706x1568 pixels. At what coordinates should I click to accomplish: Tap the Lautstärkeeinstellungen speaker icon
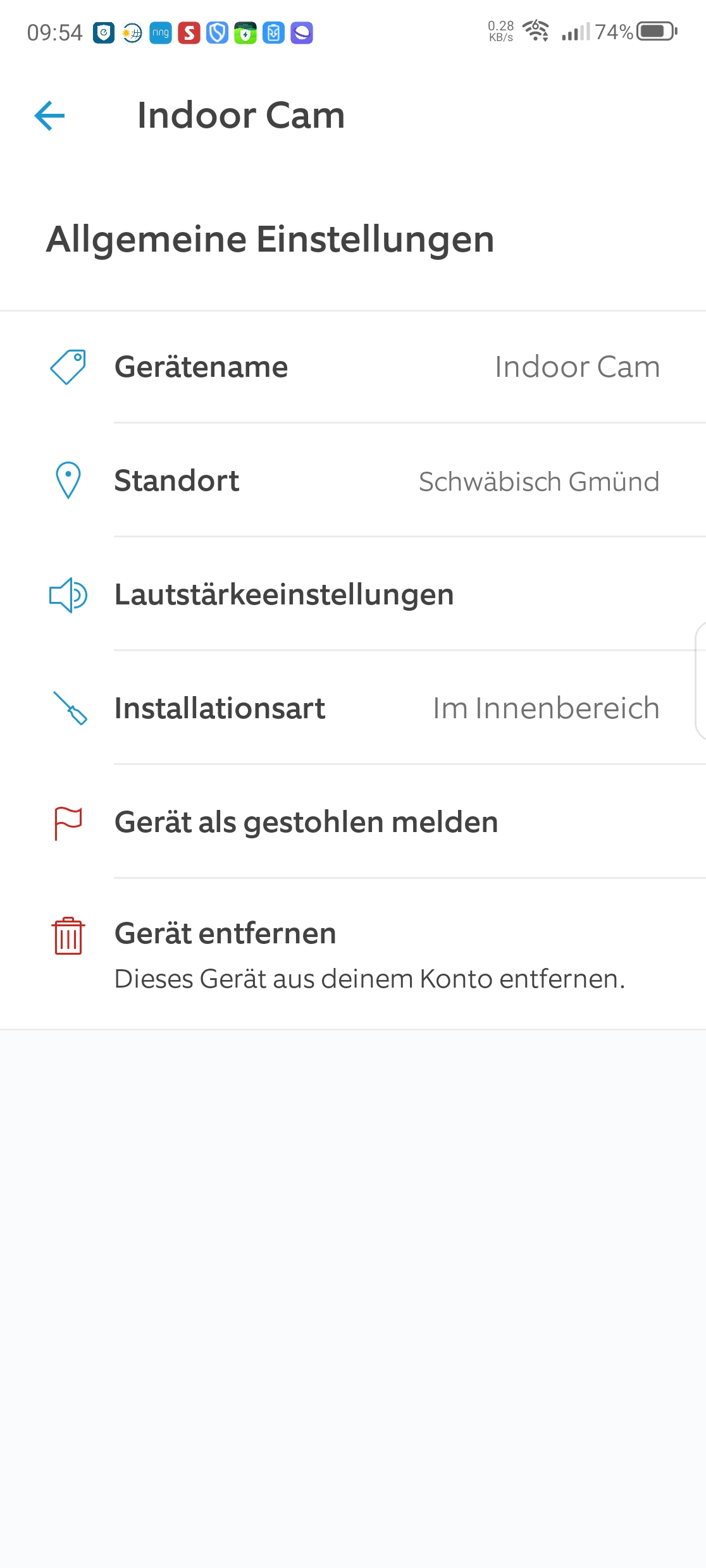click(68, 595)
